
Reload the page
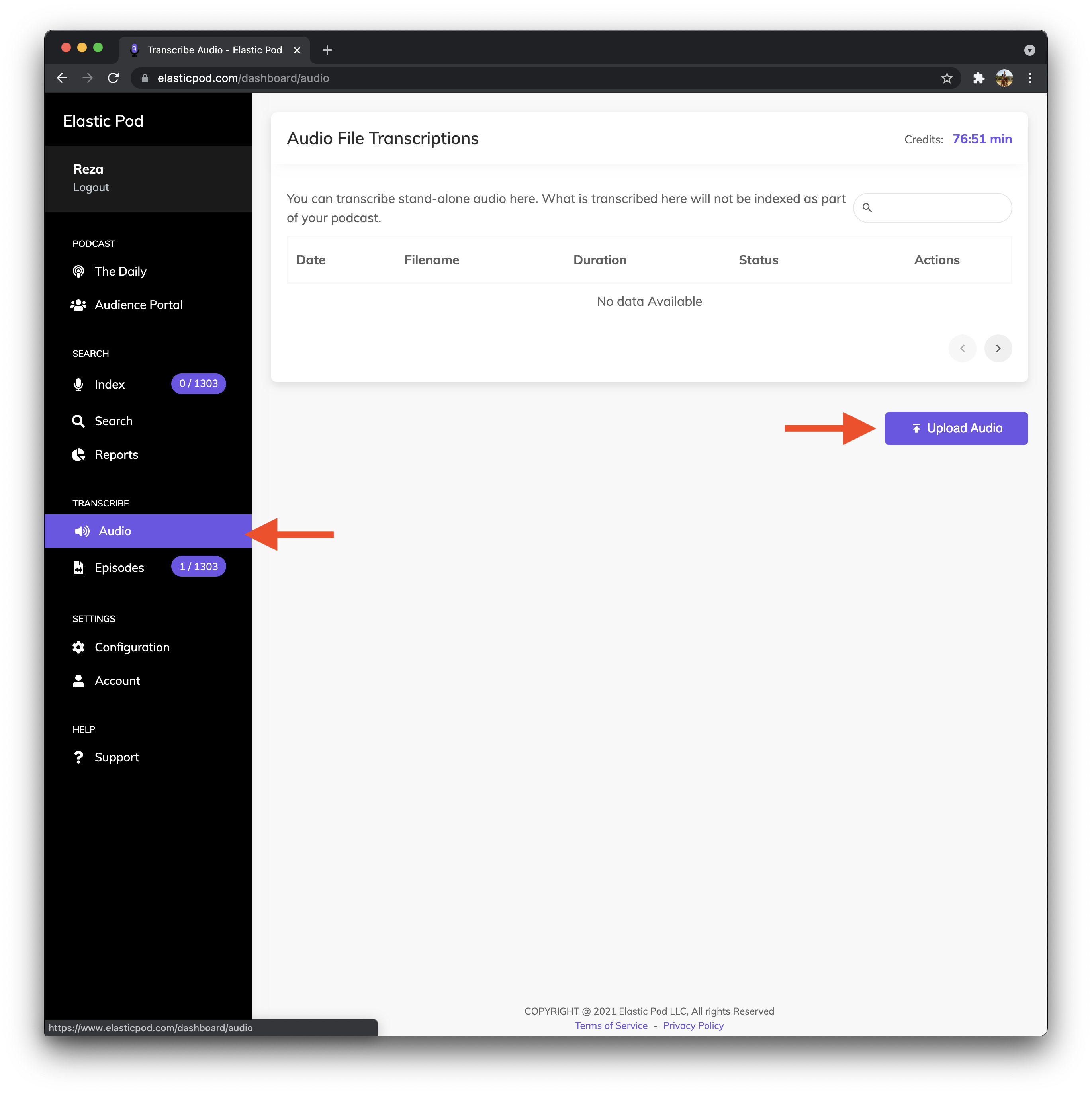(x=114, y=78)
